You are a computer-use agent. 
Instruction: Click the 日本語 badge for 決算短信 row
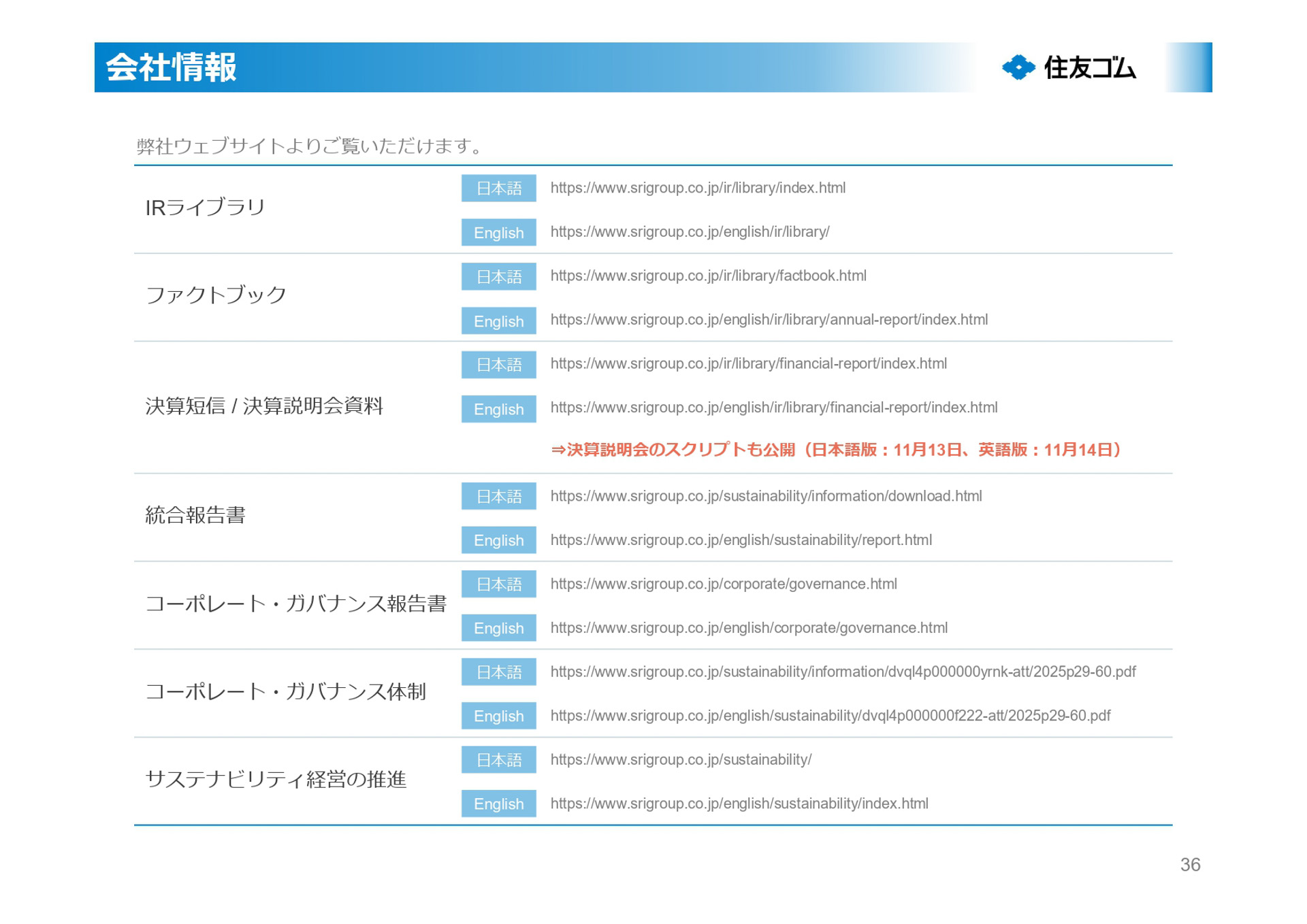[x=498, y=365]
